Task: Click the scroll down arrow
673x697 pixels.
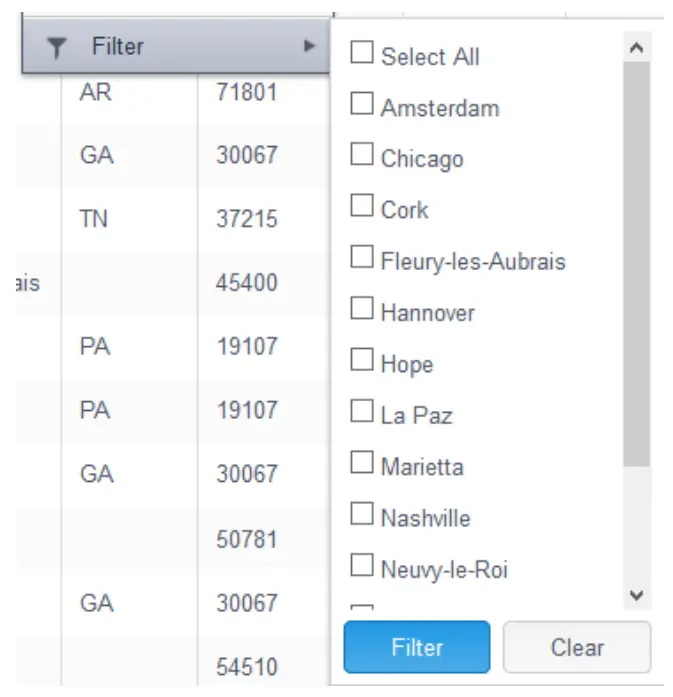Action: point(637,595)
